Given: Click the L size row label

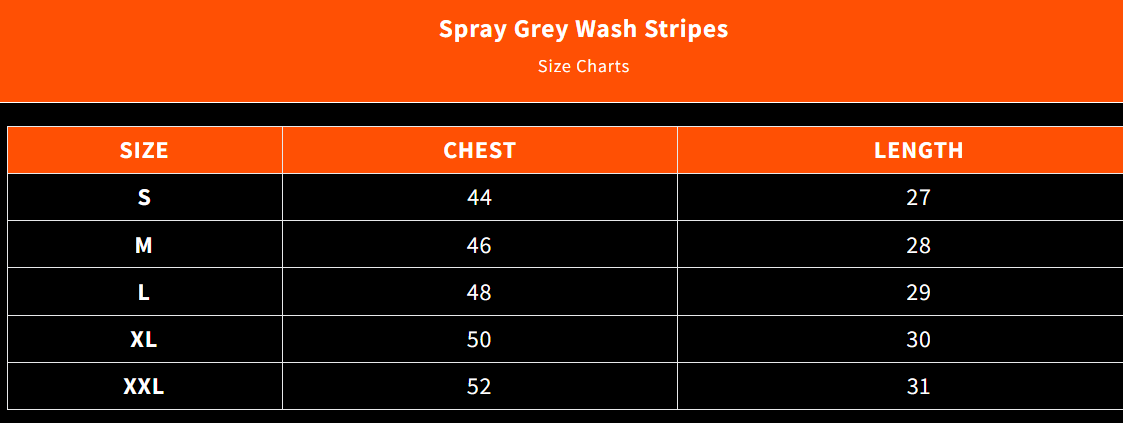Looking at the screenshot, I should (x=144, y=292).
